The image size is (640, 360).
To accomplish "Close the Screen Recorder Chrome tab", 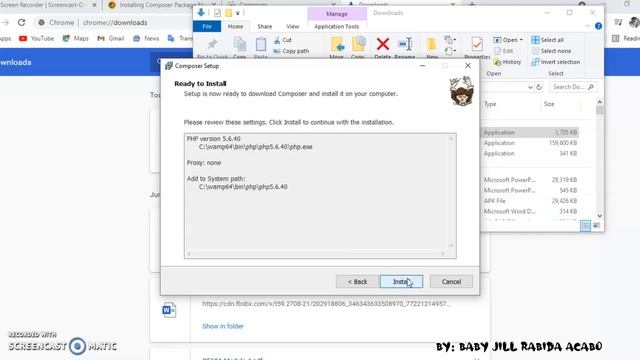I will 94,5.
